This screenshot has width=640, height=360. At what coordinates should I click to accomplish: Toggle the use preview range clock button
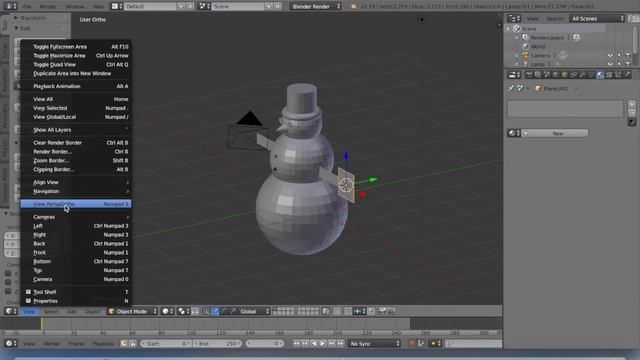124,344
